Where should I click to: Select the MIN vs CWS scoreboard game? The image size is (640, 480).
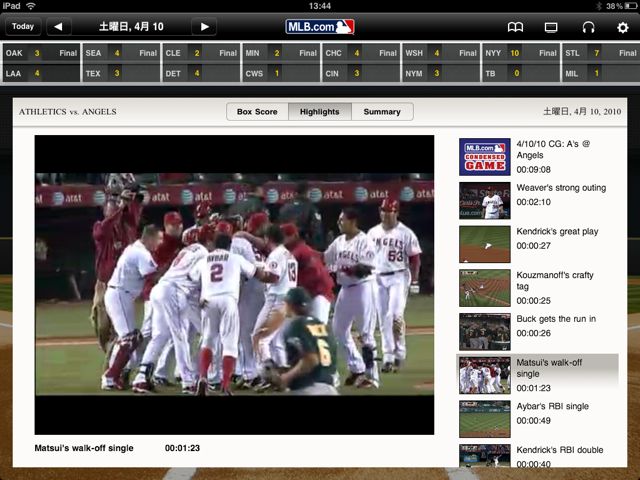(281, 63)
